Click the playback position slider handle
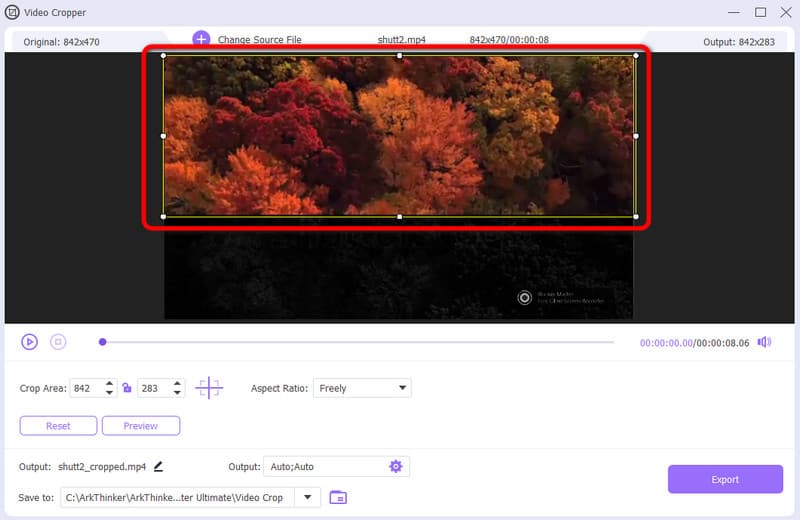The height and width of the screenshot is (520, 800). pos(103,342)
